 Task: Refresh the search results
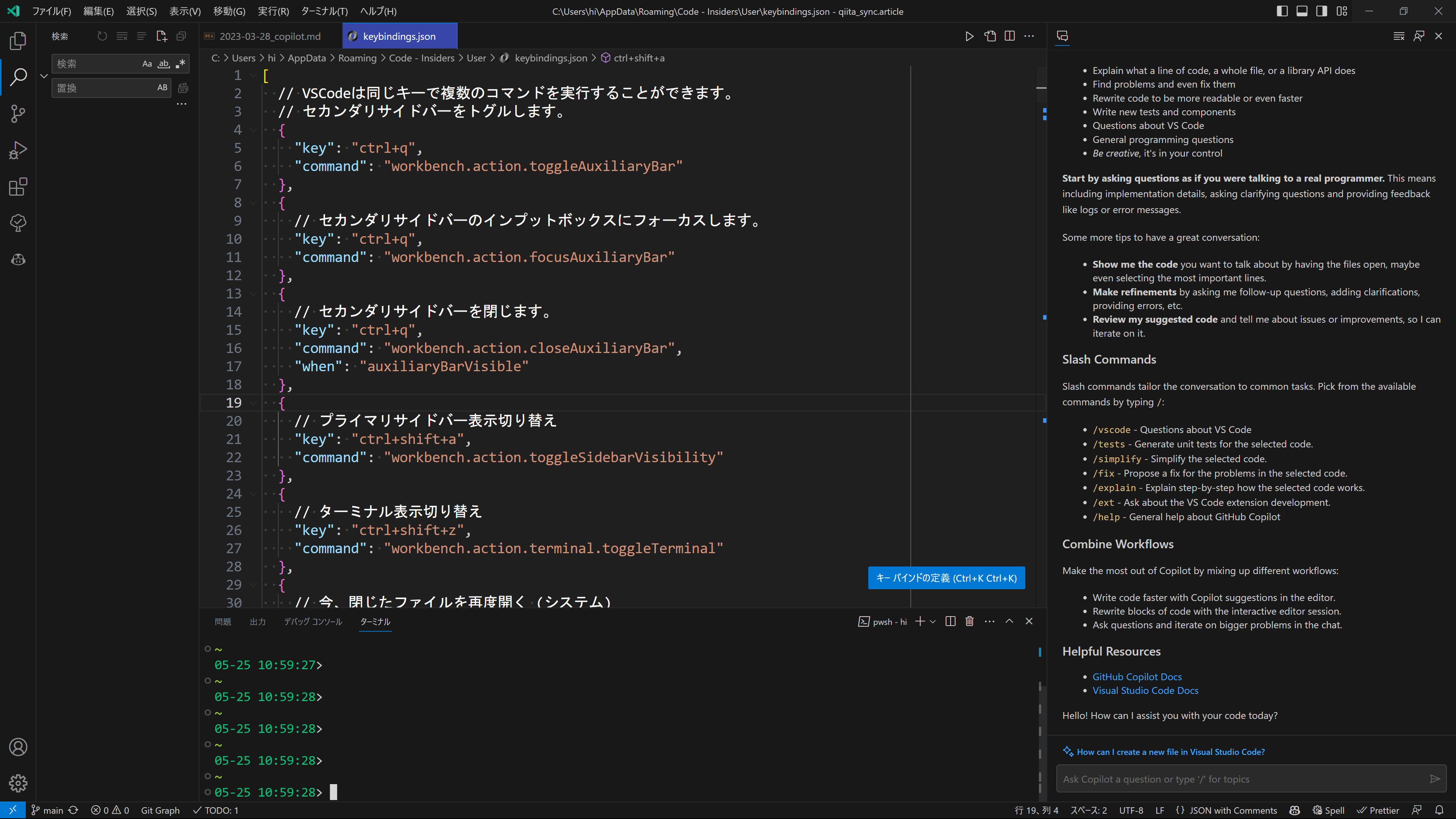(102, 36)
